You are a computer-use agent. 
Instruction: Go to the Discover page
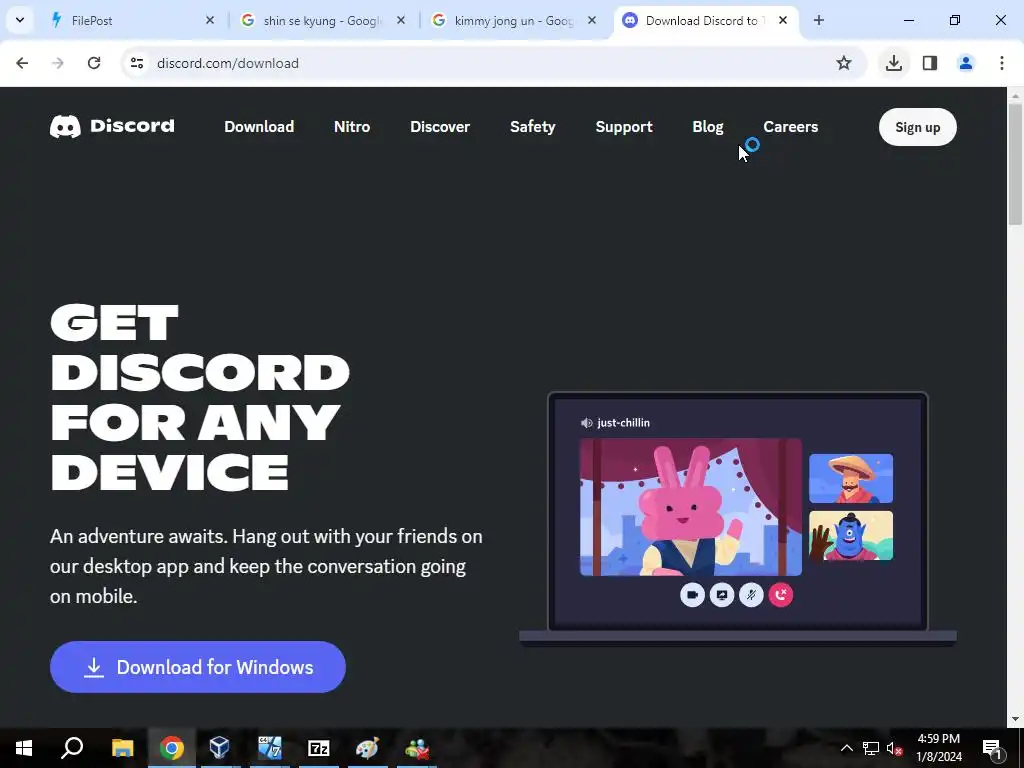click(440, 127)
